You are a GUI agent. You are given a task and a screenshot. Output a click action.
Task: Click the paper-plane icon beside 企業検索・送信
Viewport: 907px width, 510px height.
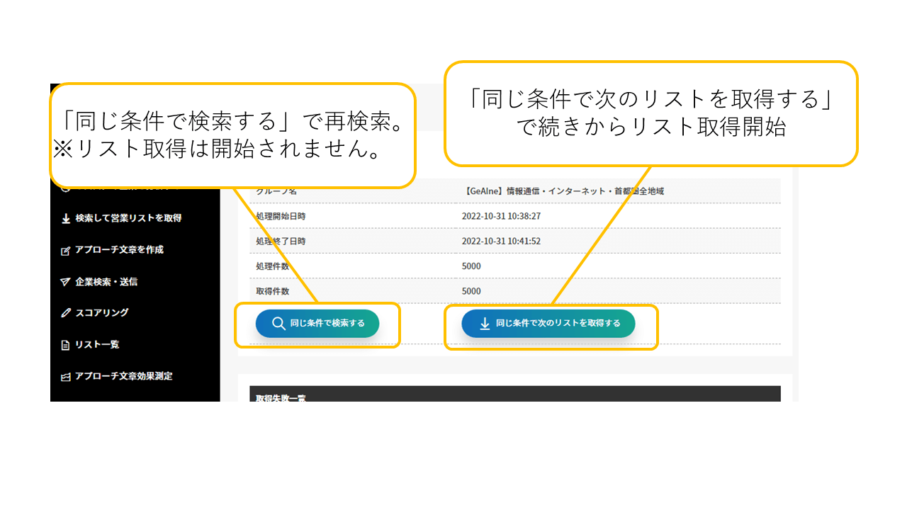65,282
